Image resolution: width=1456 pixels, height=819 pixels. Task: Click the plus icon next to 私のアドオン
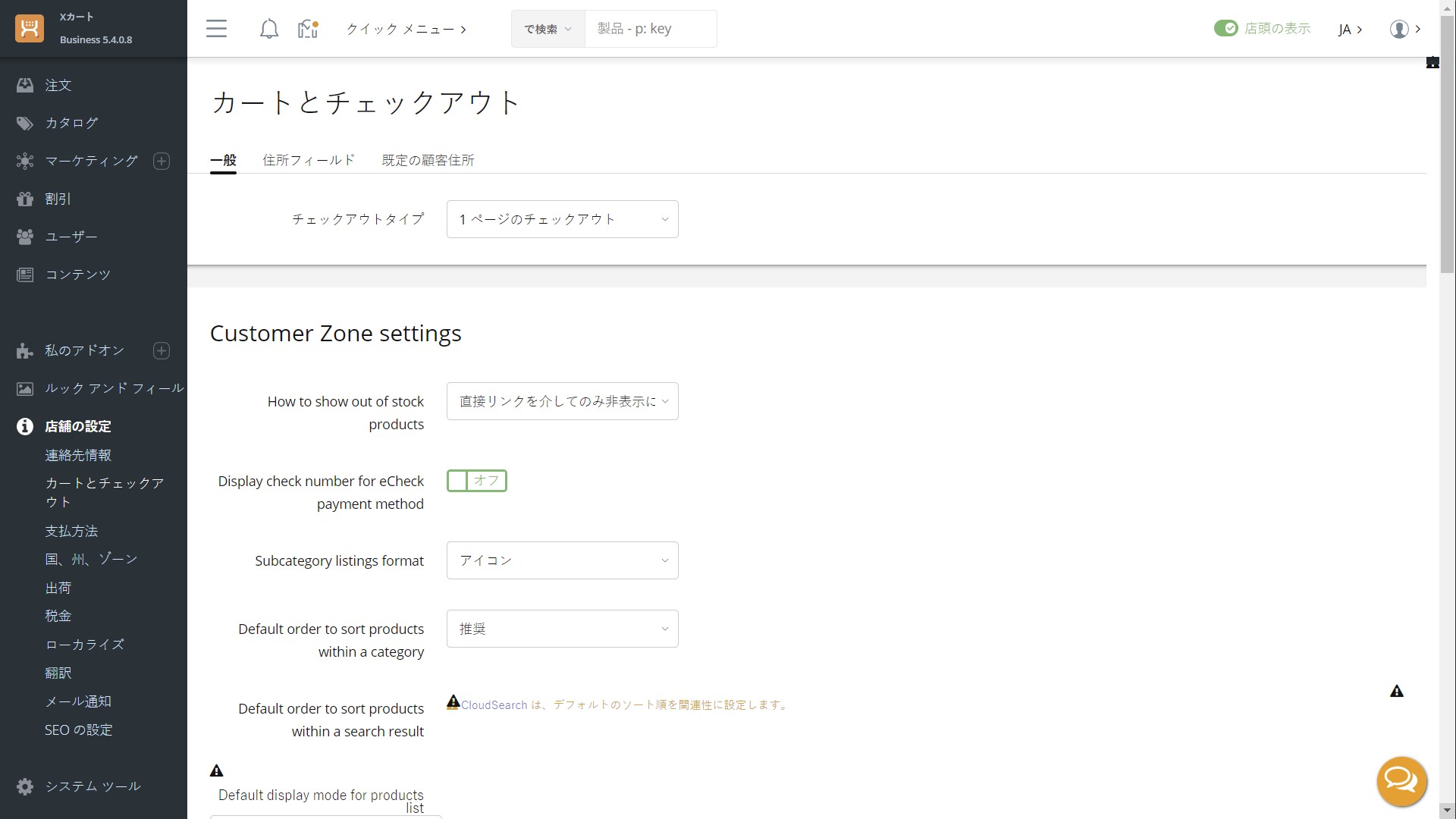pos(162,350)
